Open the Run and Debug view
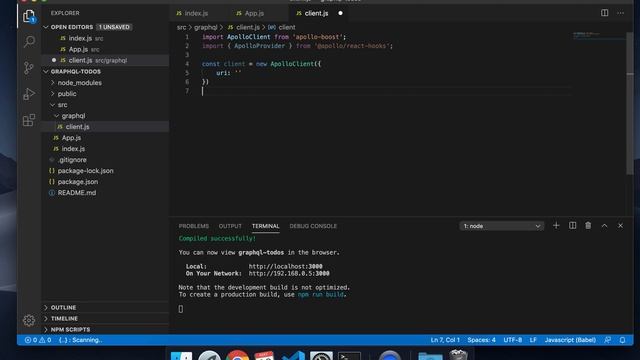The image size is (640, 360). point(29,94)
